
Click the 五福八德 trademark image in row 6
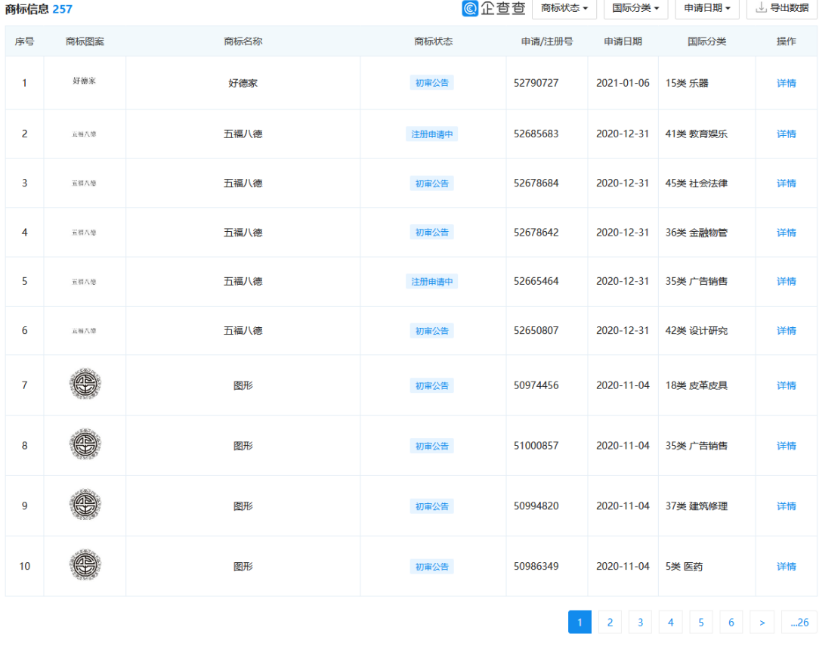84,331
